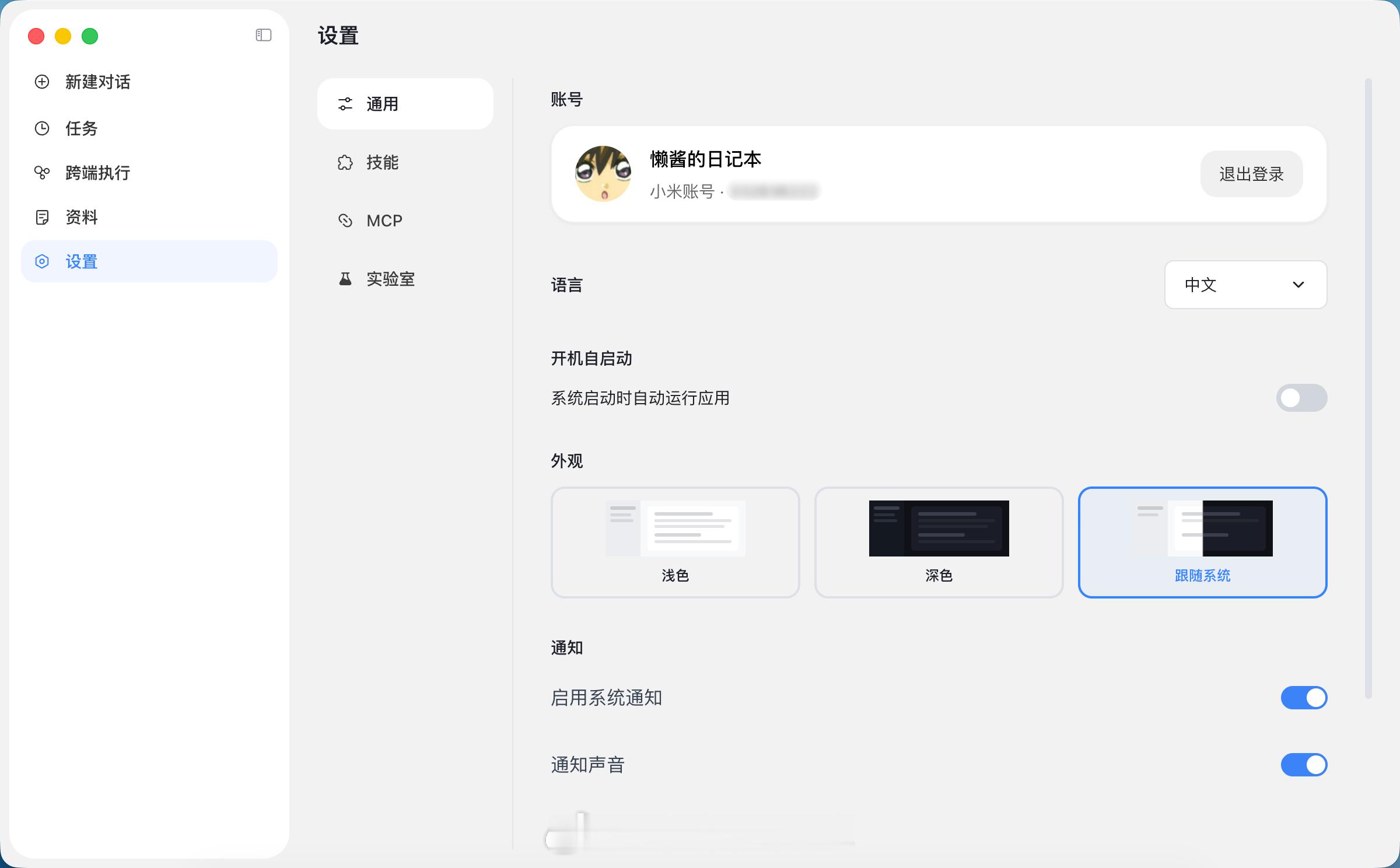The width and height of the screenshot is (1400, 868).
Task: Click the 跨端执行 nodes icon
Action: pyautogui.click(x=42, y=173)
